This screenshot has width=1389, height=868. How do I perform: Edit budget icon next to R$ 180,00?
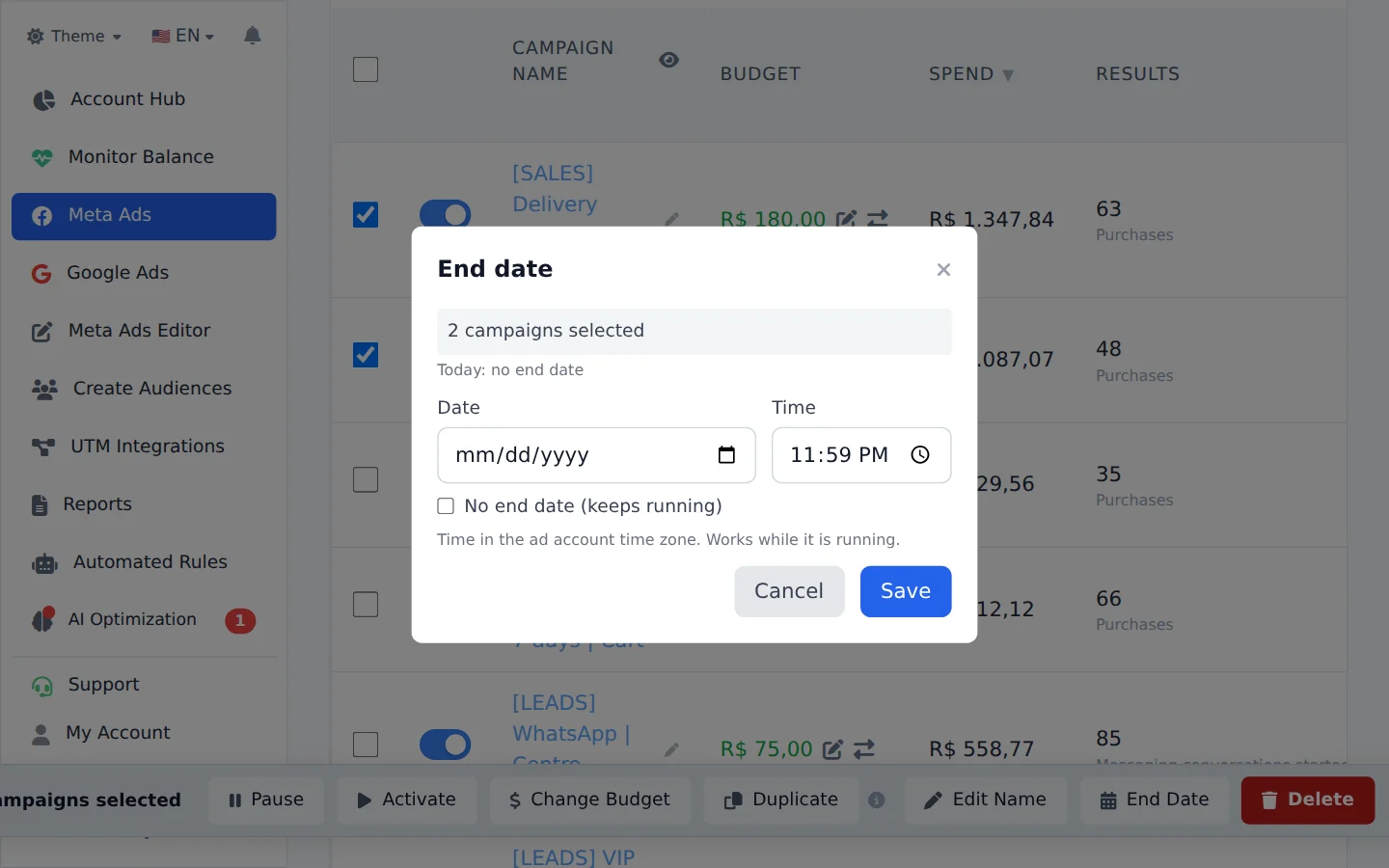pos(846,219)
